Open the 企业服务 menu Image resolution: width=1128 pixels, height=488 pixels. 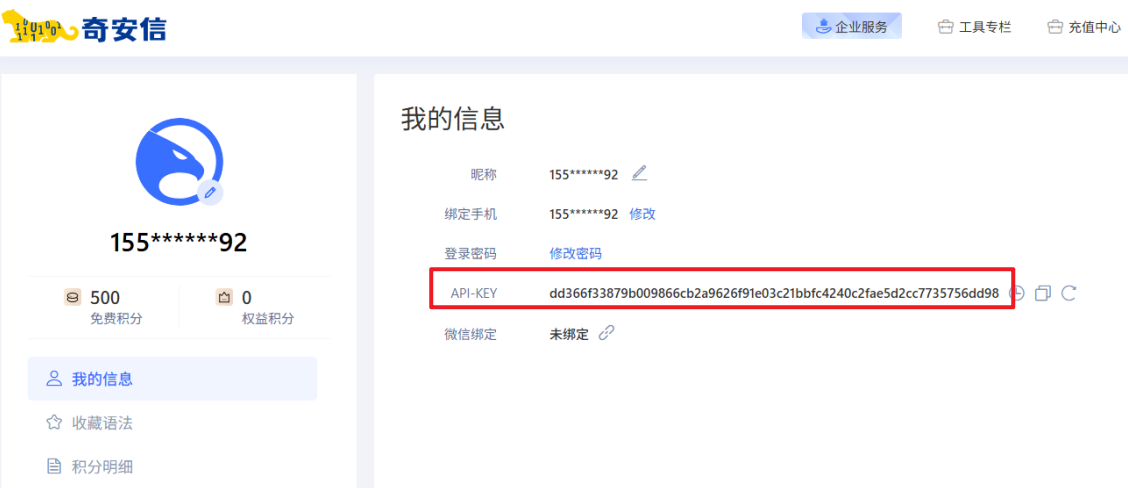[852, 27]
